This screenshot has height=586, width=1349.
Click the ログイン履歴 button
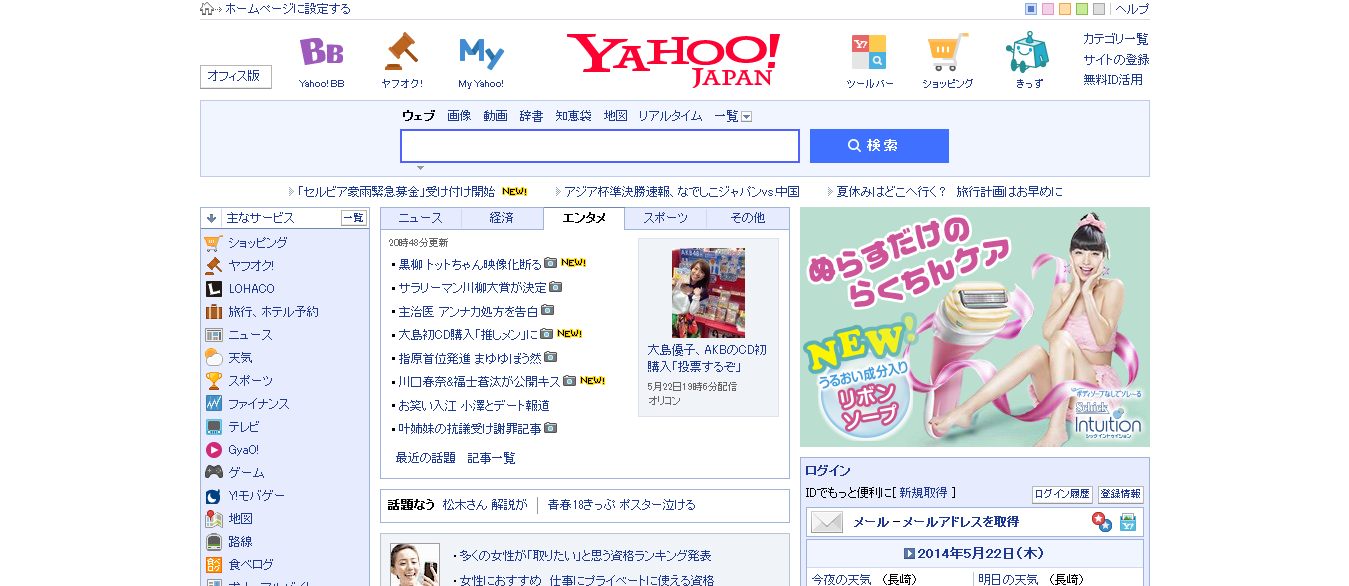pyautogui.click(x=1062, y=494)
